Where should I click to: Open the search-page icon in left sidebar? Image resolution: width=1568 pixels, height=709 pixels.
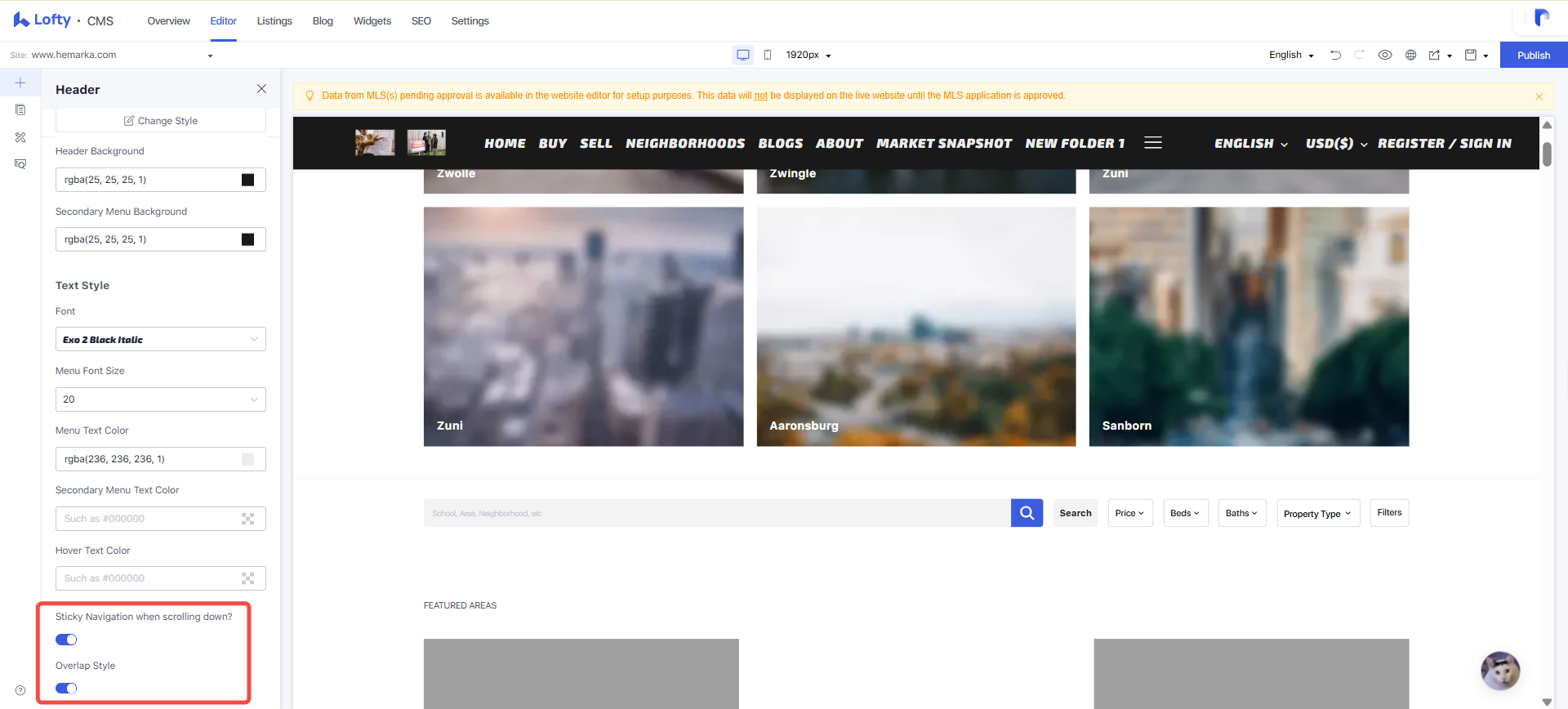pyautogui.click(x=20, y=164)
